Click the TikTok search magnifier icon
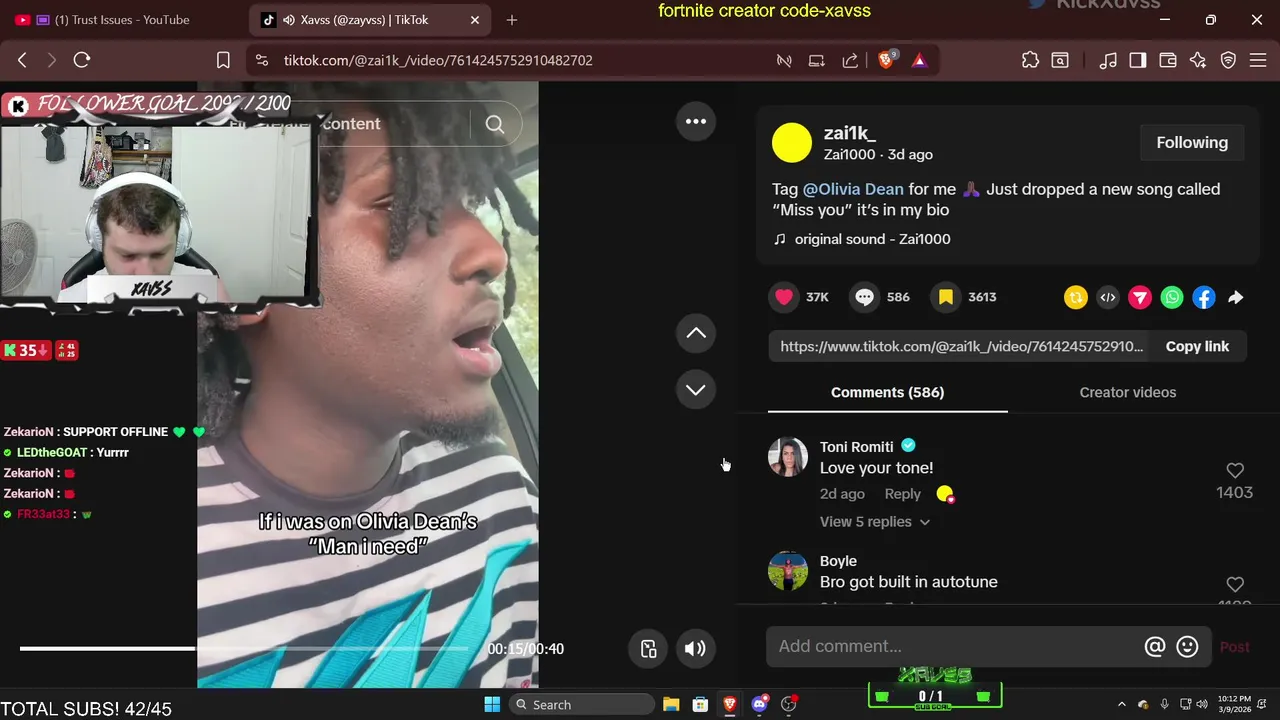The height and width of the screenshot is (720, 1280). coord(495,124)
